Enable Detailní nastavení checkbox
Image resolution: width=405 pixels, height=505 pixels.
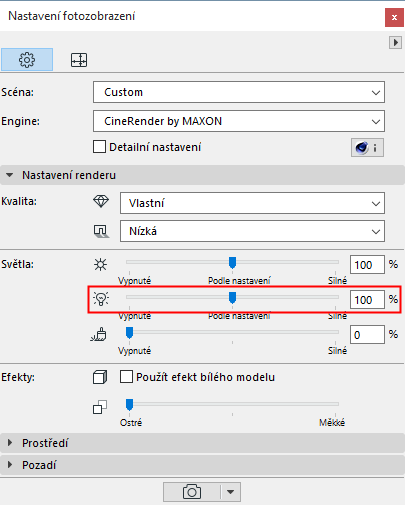pyautogui.click(x=99, y=147)
